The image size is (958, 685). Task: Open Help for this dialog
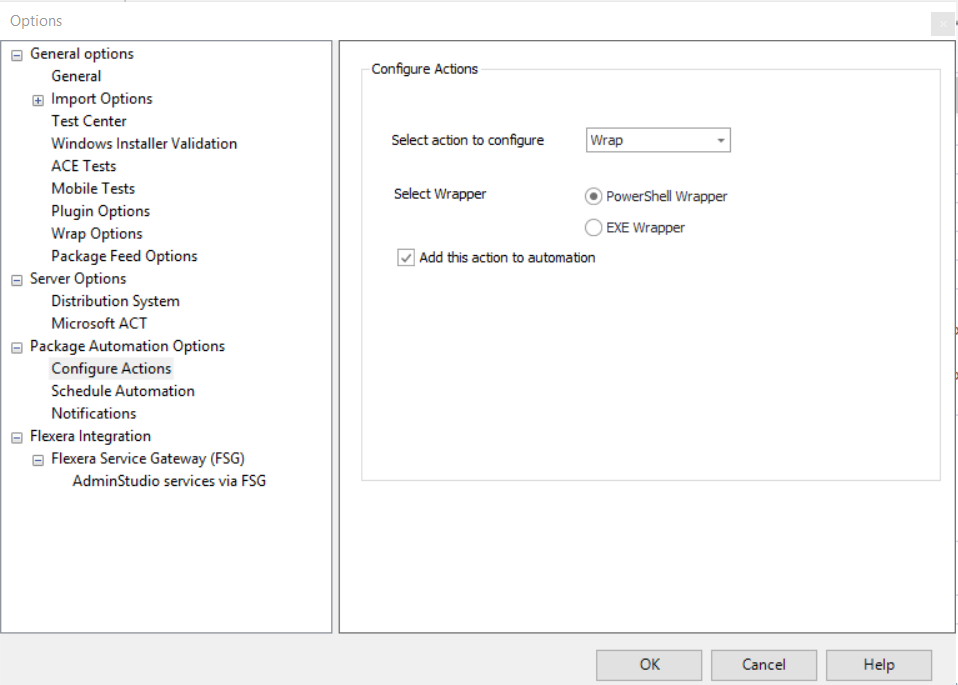pos(878,665)
